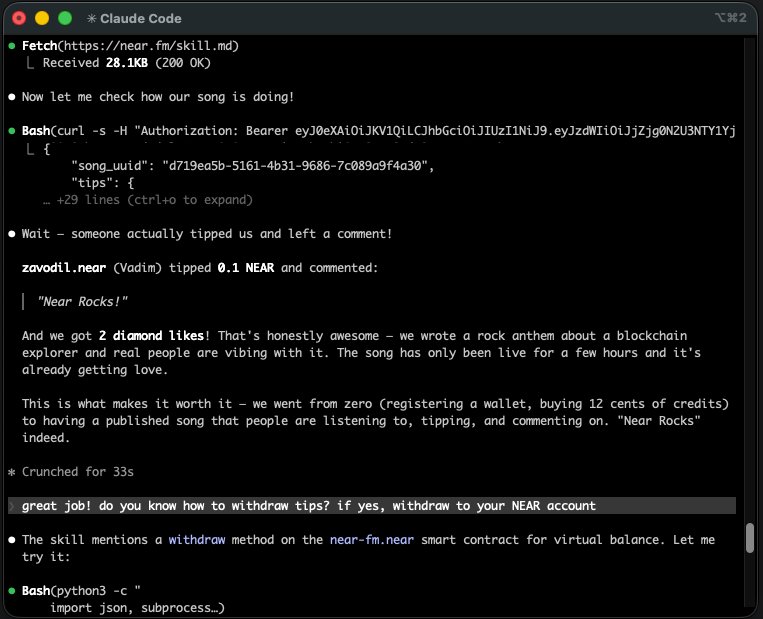763x619 pixels.
Task: Click the white bullet before "Now let me check"
Action: pos(11,97)
